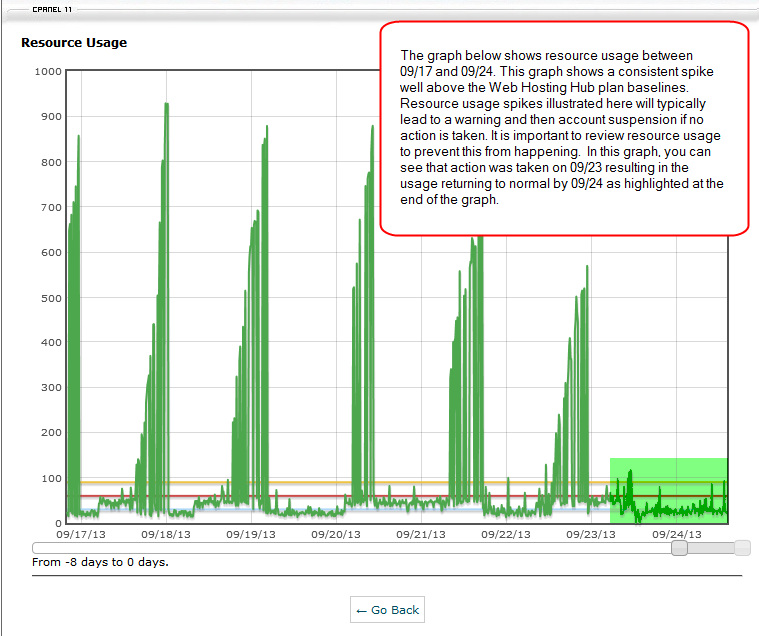The width and height of the screenshot is (759, 636).
Task: Click the 09/21/13 x-axis date label
Action: click(423, 534)
